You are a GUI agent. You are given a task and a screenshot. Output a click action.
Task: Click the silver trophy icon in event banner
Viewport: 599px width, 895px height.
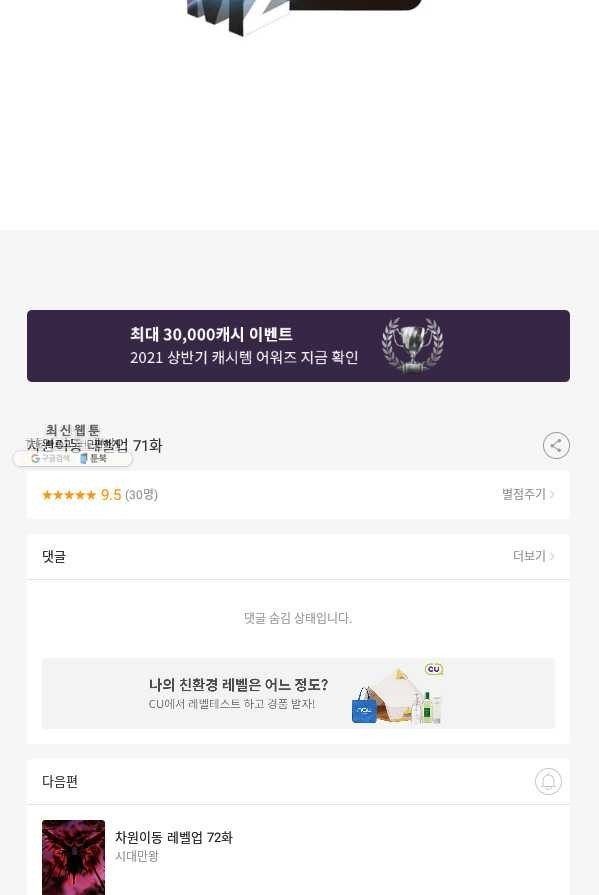coord(412,346)
